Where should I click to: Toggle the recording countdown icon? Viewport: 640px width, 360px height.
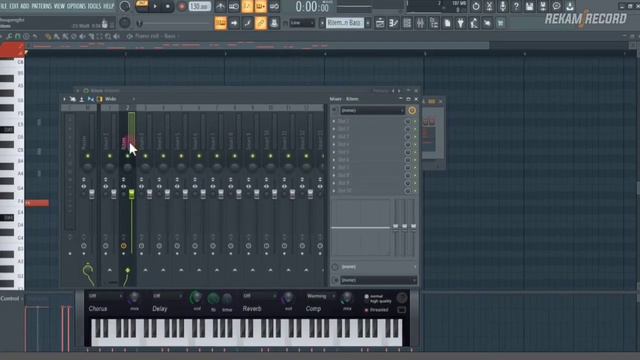(x=247, y=6)
